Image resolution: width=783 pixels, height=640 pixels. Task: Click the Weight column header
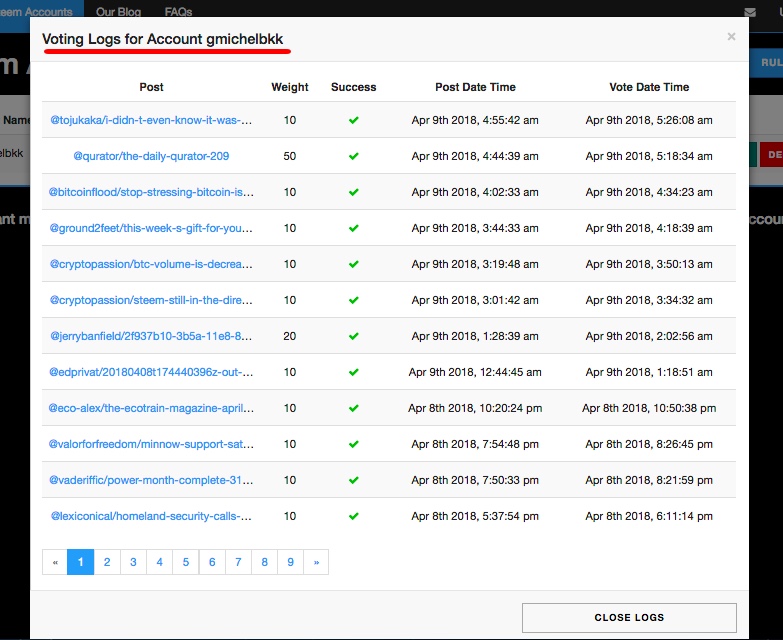pos(290,87)
